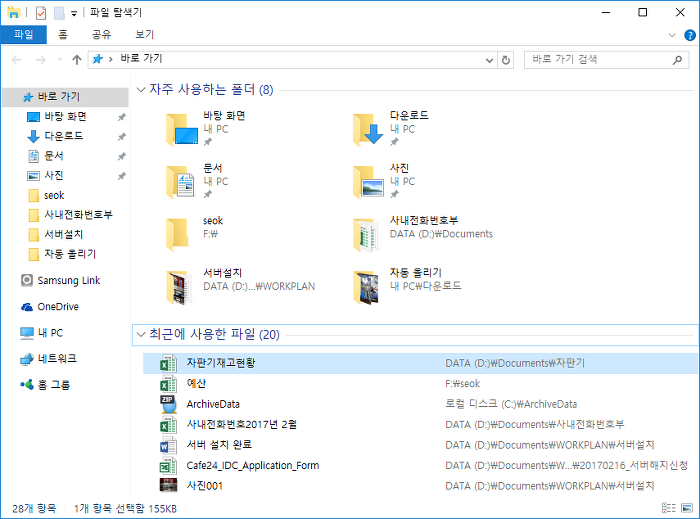Click the Up one level arrow

[77, 60]
